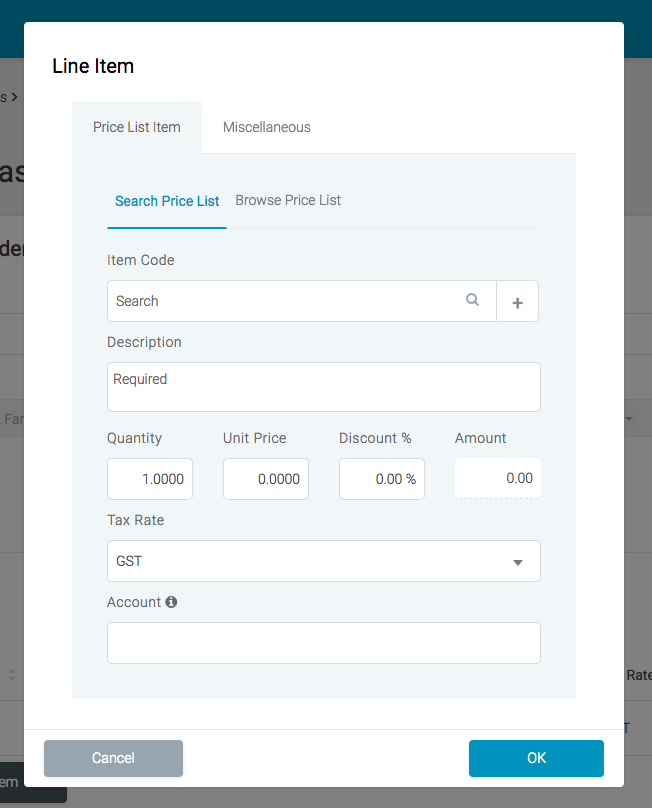Select the Search Price List tab
Viewport: 652px width, 808px height.
(167, 201)
